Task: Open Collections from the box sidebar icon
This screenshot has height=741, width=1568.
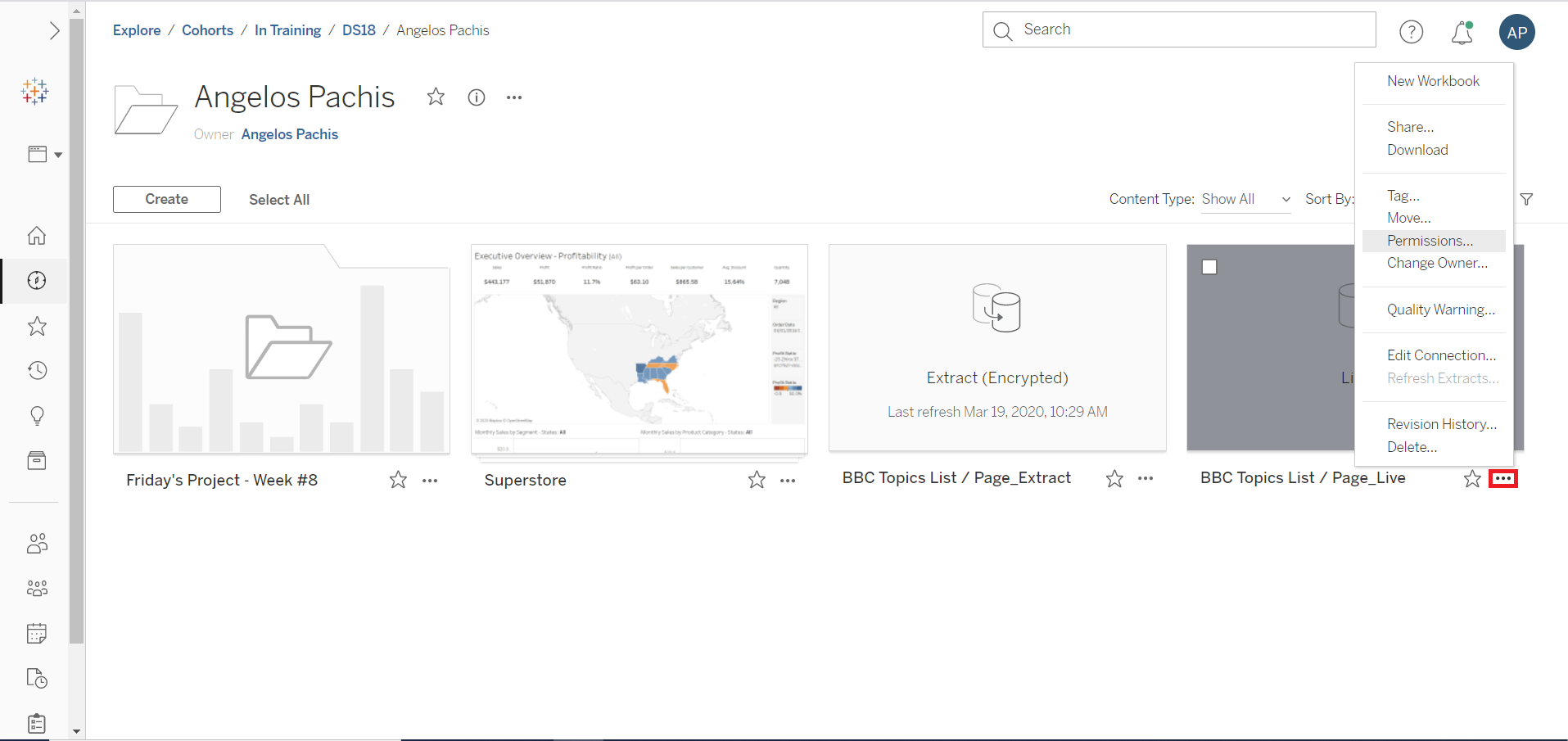Action: [x=36, y=460]
